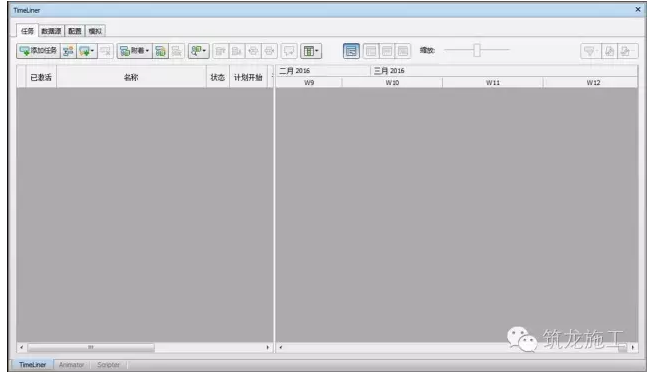The image size is (660, 377).
Task: Close the TimeLiner window
Action: (x=638, y=9)
